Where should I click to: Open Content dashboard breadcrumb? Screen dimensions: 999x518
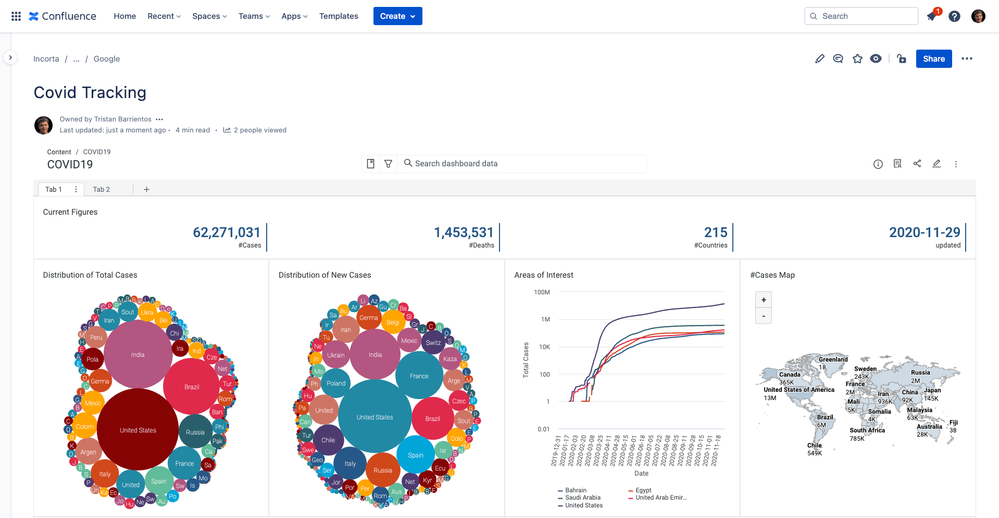(59, 152)
